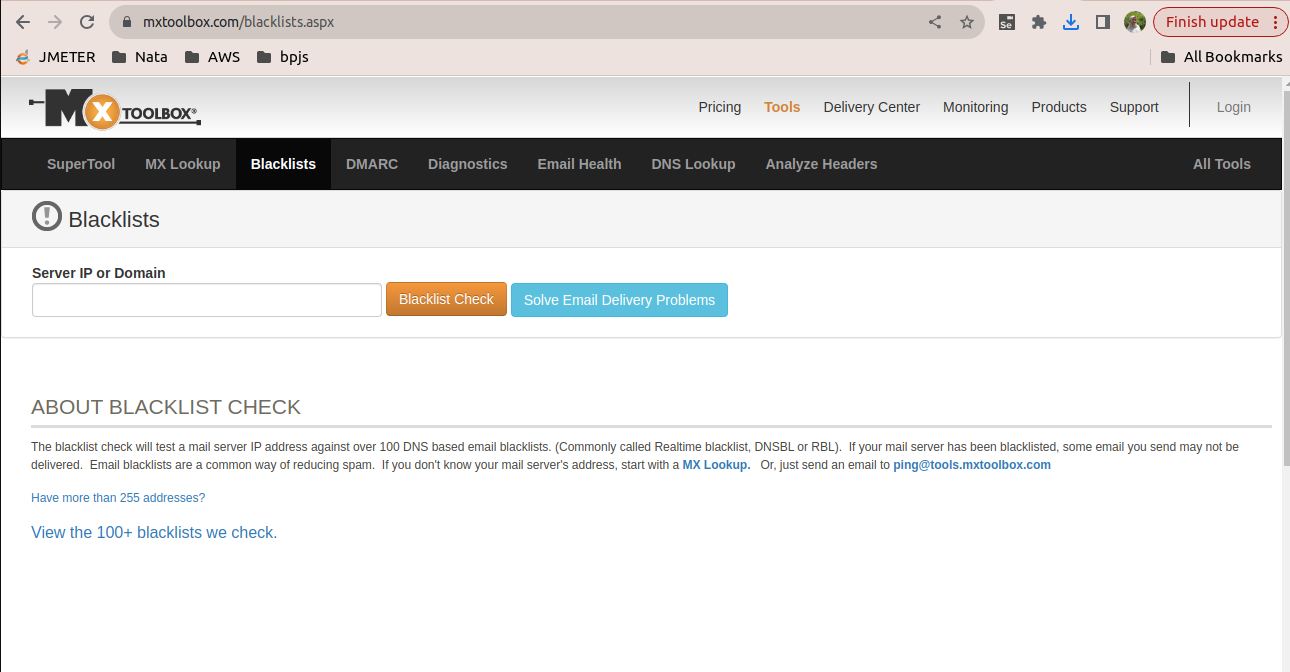Open the Chrome profile avatar
Image resolution: width=1290 pixels, height=672 pixels.
point(1134,22)
